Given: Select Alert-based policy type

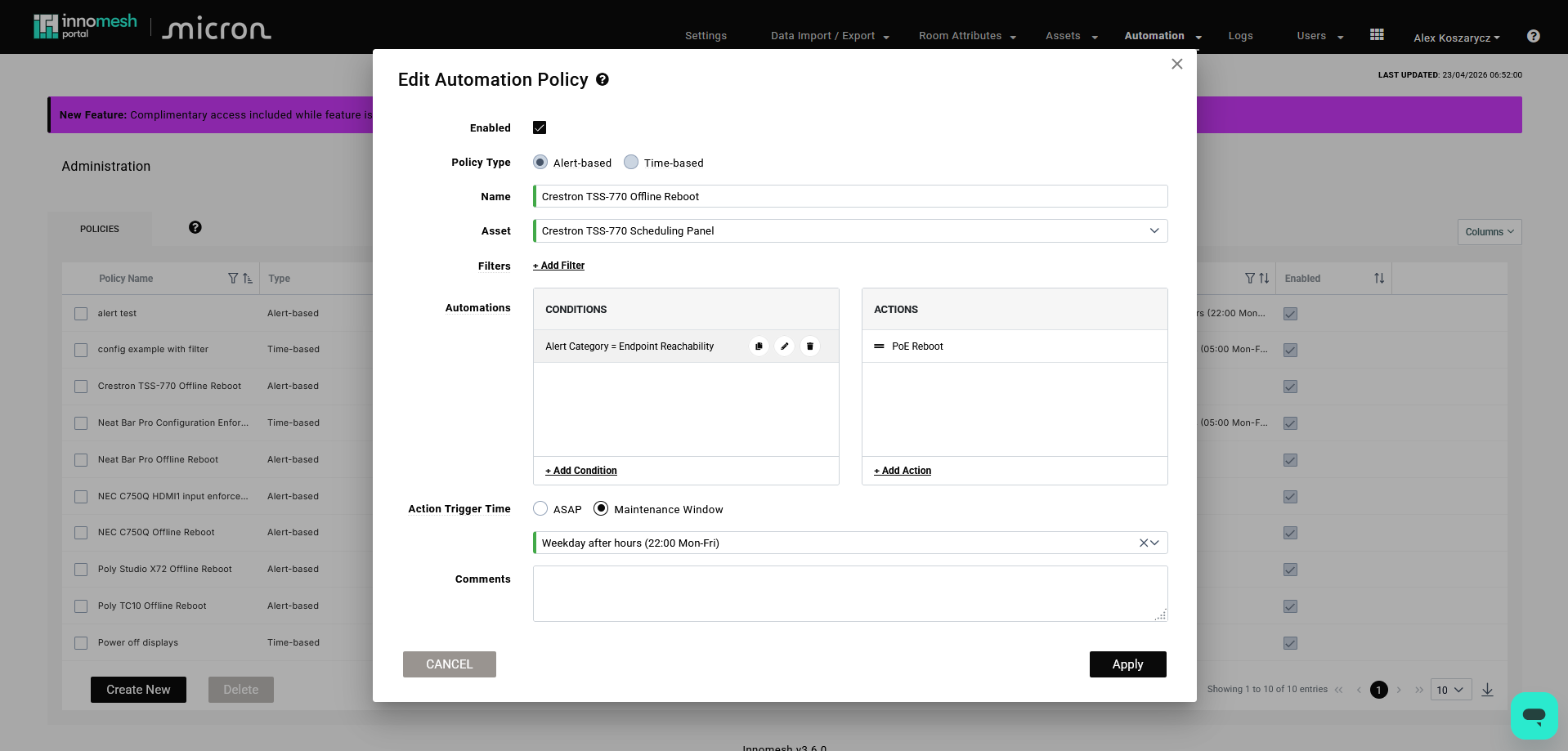Looking at the screenshot, I should 540,162.
